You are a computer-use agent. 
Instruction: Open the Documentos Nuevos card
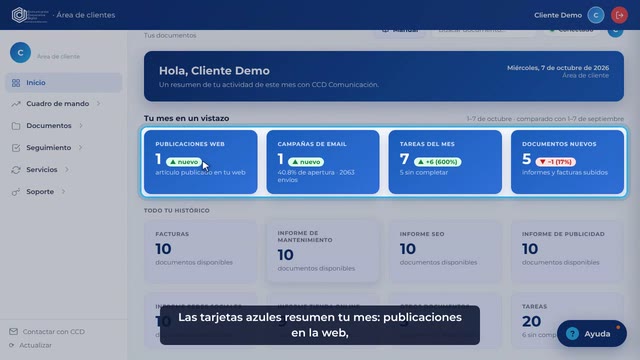[567, 162]
